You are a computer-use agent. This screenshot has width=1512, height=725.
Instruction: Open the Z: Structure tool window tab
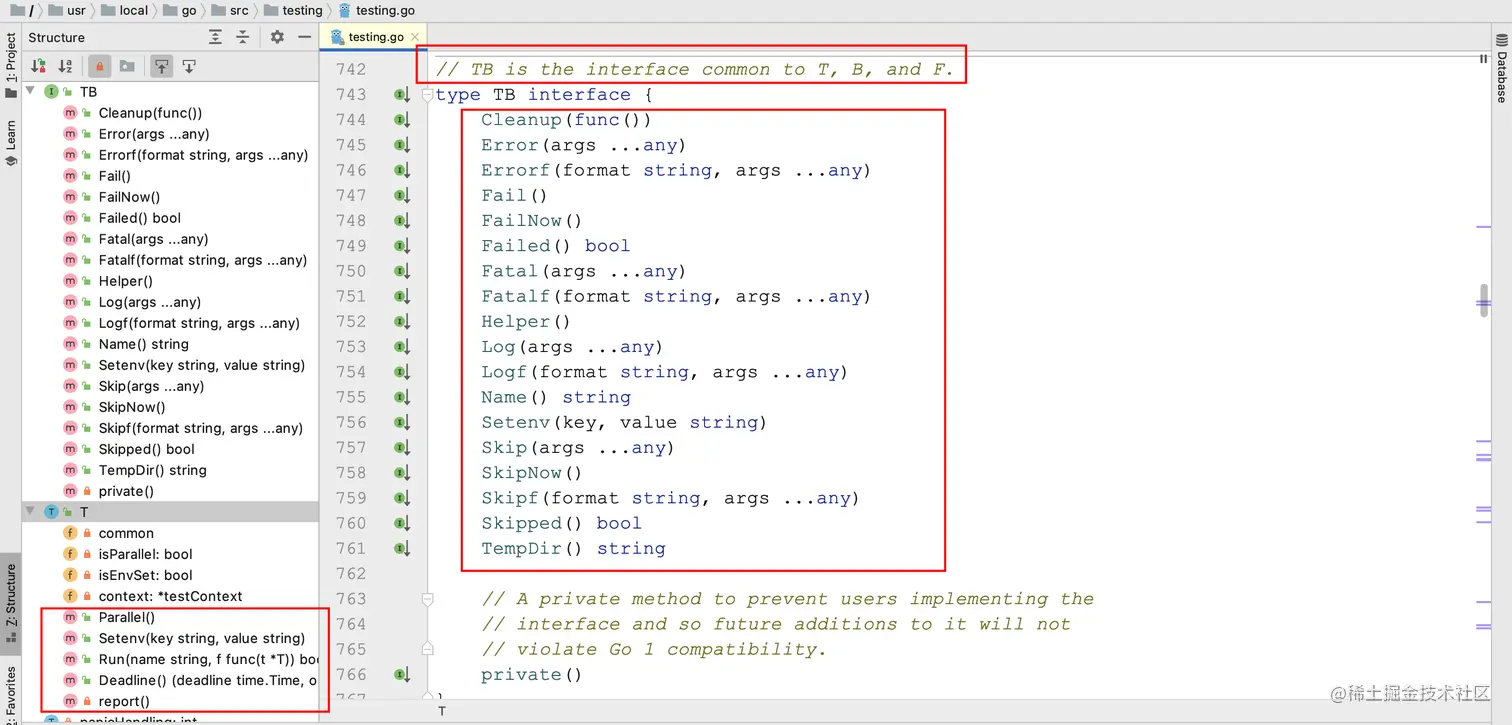(x=11, y=603)
